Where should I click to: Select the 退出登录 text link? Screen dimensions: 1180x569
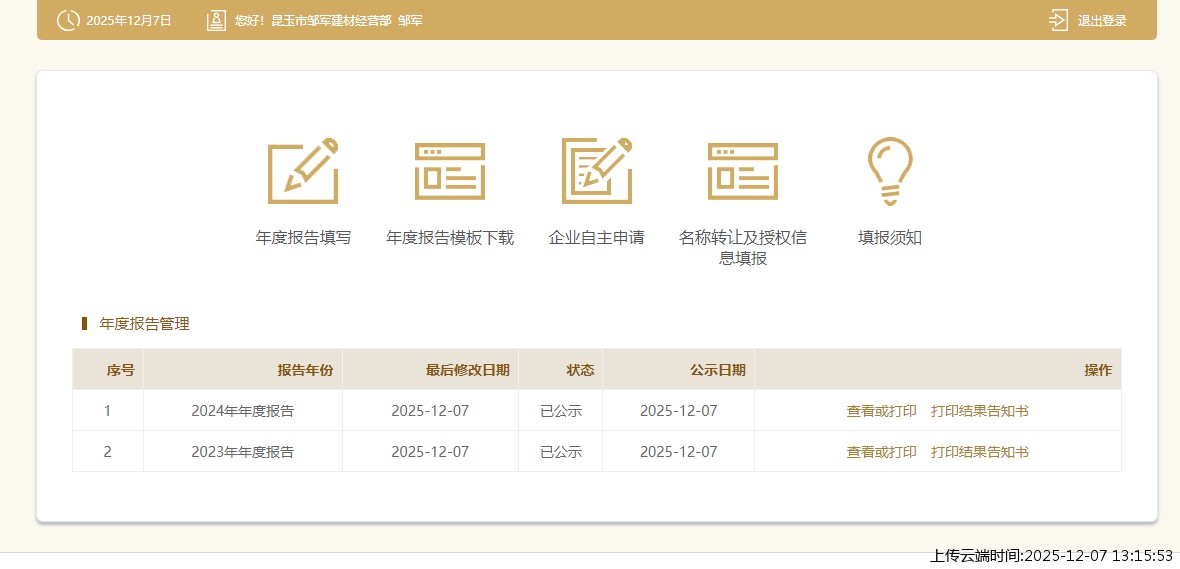[1102, 21]
